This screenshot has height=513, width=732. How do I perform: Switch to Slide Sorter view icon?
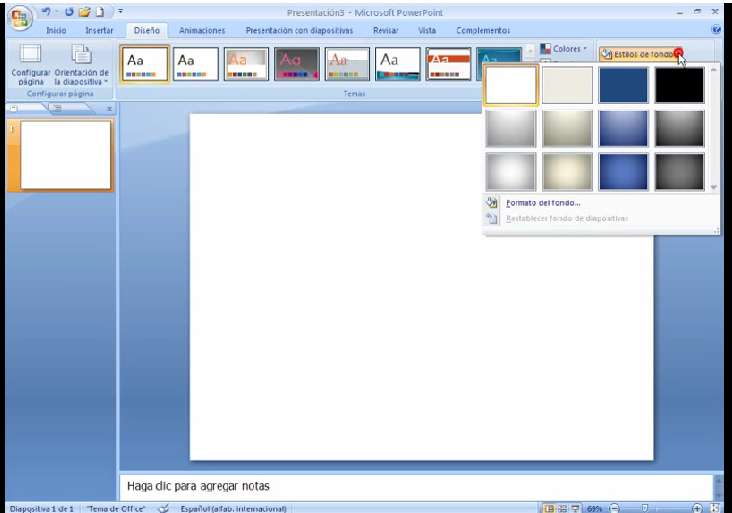(x=563, y=508)
